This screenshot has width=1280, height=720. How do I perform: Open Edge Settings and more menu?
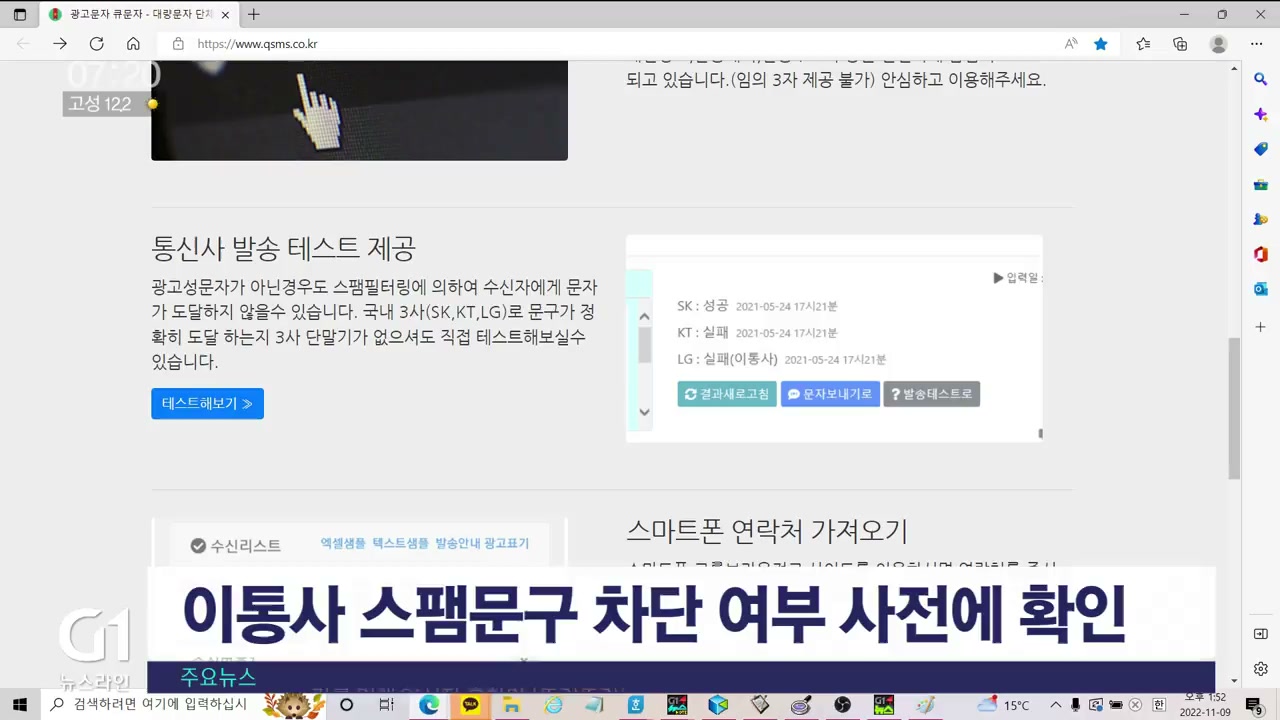point(1256,44)
